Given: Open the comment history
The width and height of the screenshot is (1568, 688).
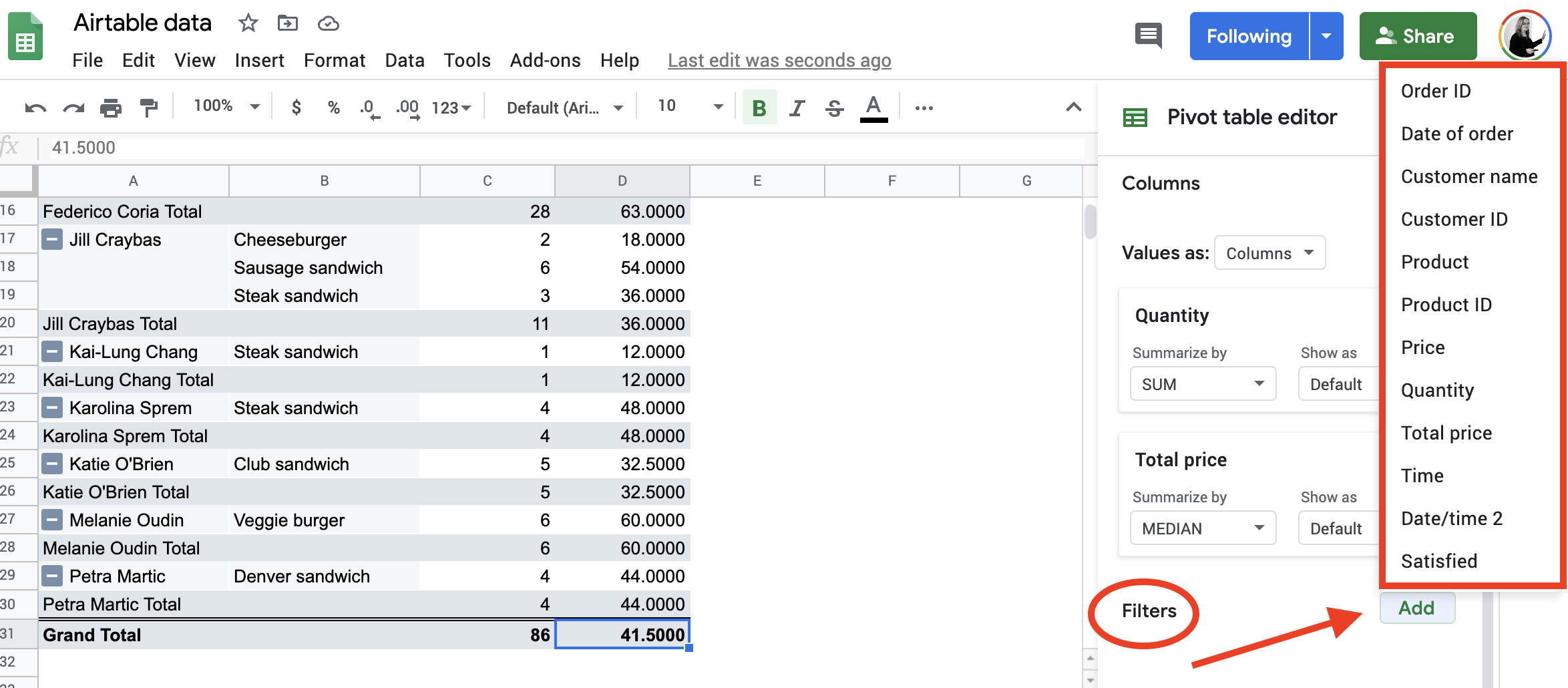Looking at the screenshot, I should click(x=1149, y=36).
